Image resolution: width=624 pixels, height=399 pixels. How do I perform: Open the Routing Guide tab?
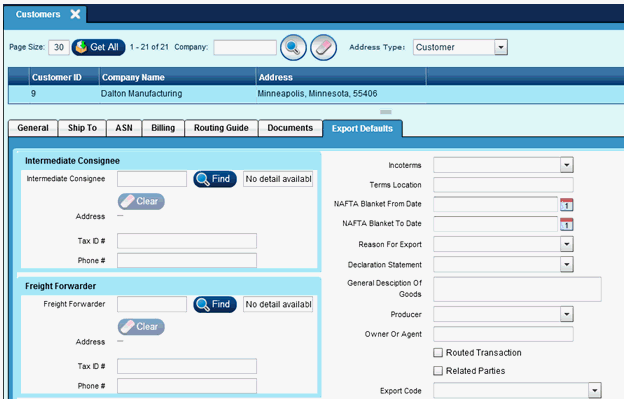point(221,128)
